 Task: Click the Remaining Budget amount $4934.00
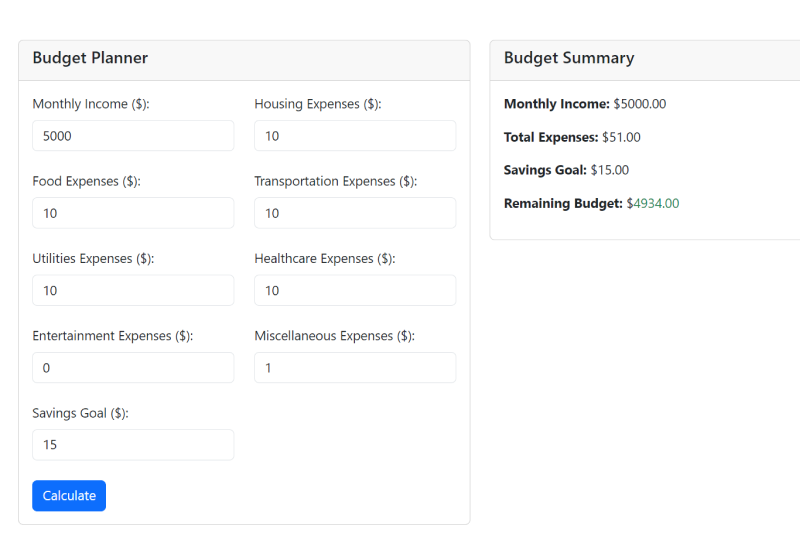[x=653, y=203]
